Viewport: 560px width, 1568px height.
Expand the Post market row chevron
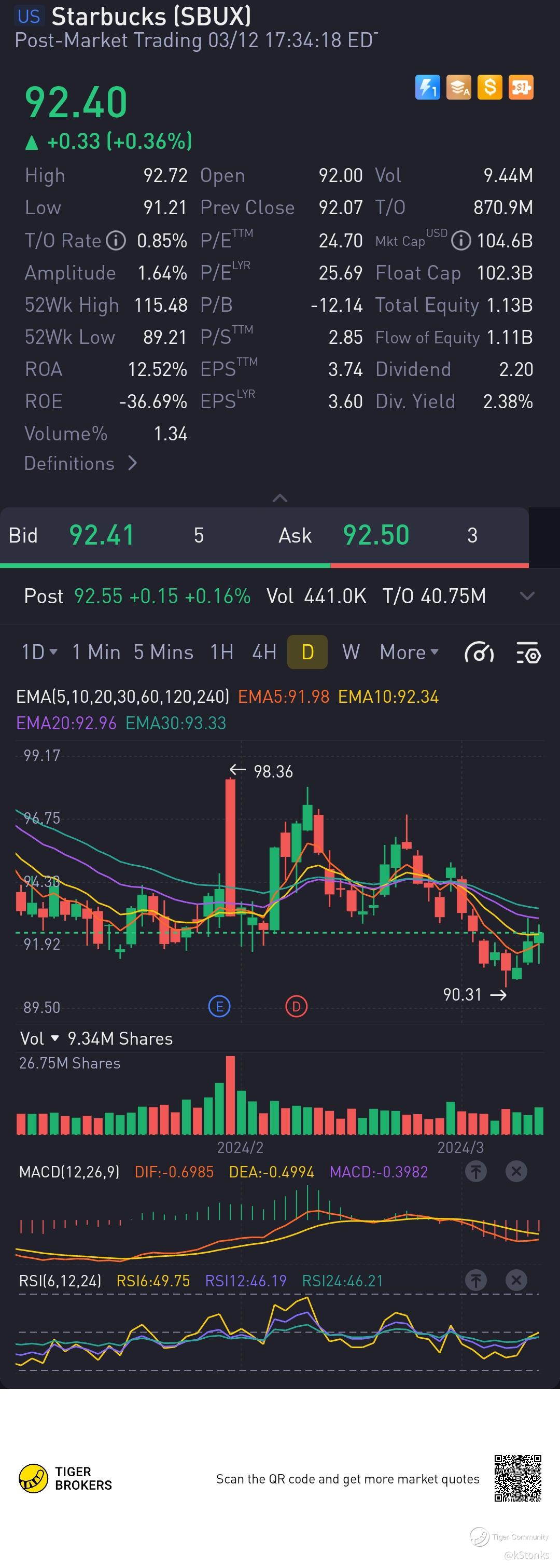click(x=527, y=596)
